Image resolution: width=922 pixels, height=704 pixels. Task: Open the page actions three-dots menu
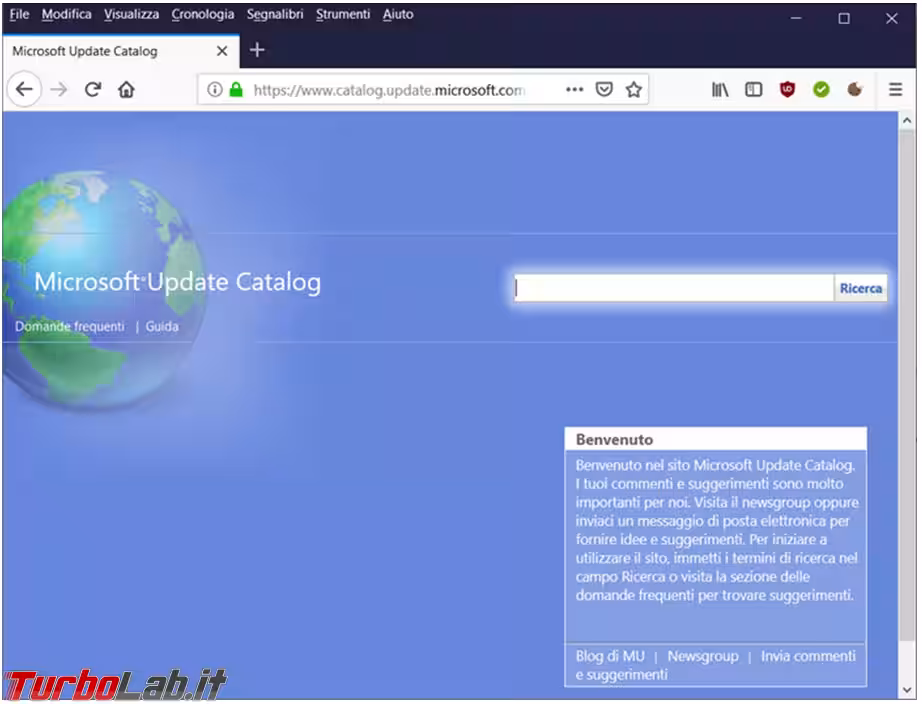pyautogui.click(x=574, y=90)
